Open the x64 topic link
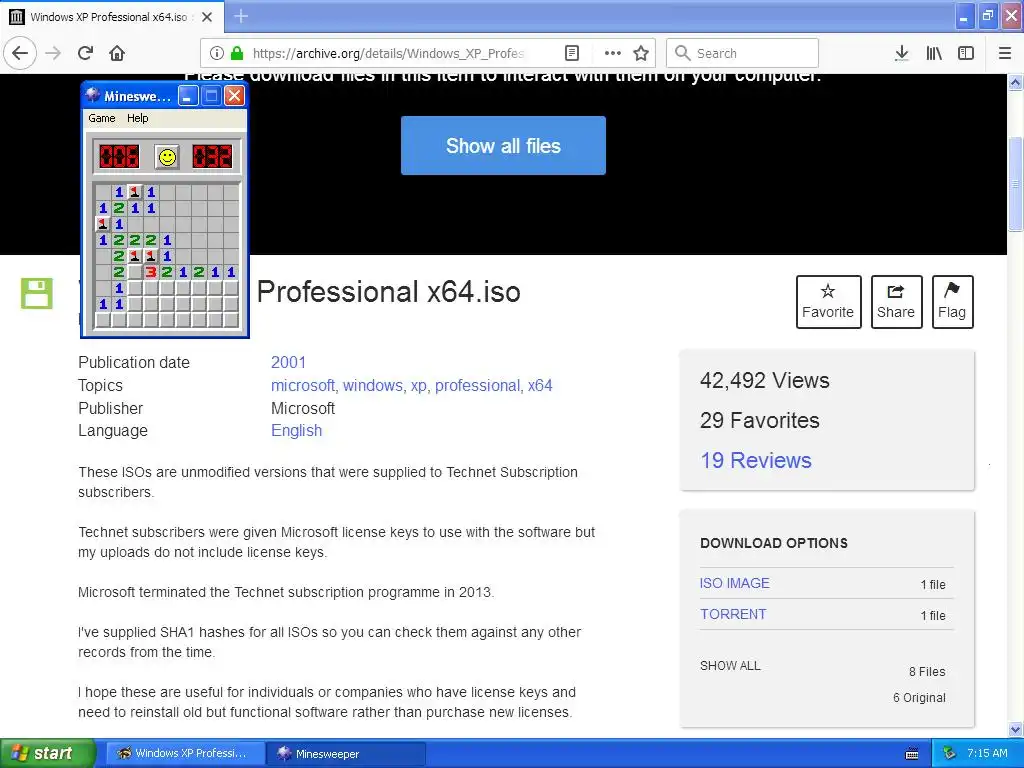The width and height of the screenshot is (1024, 768). click(540, 385)
